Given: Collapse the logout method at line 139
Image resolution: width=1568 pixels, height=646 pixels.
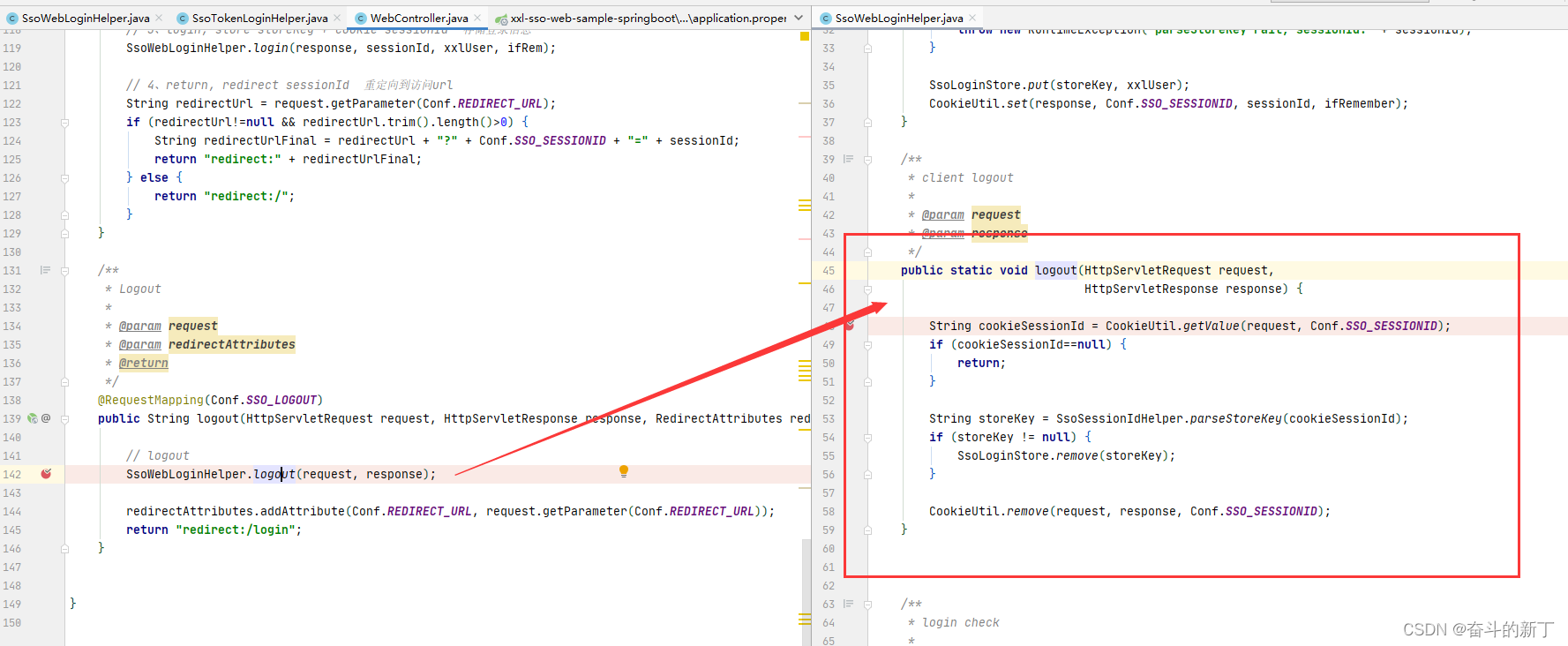Looking at the screenshot, I should (65, 419).
